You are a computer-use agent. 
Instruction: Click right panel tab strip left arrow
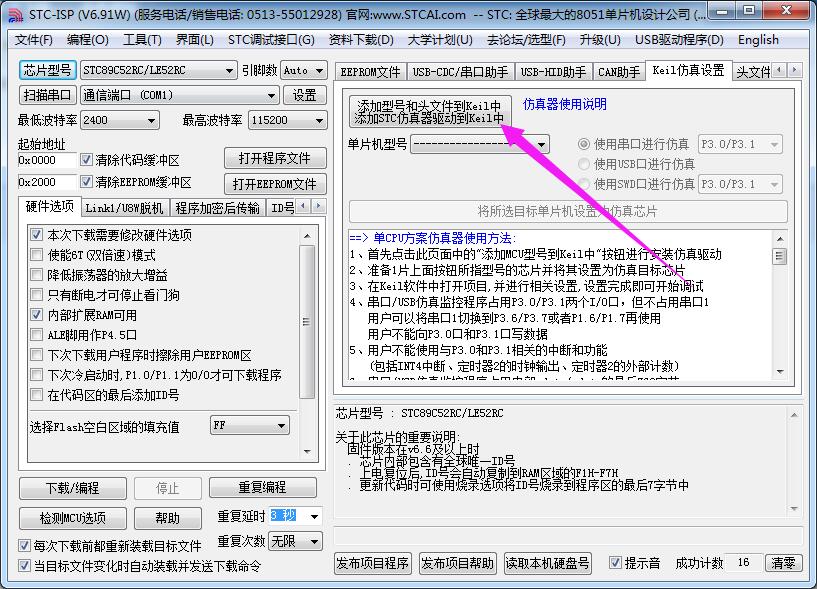coord(779,69)
